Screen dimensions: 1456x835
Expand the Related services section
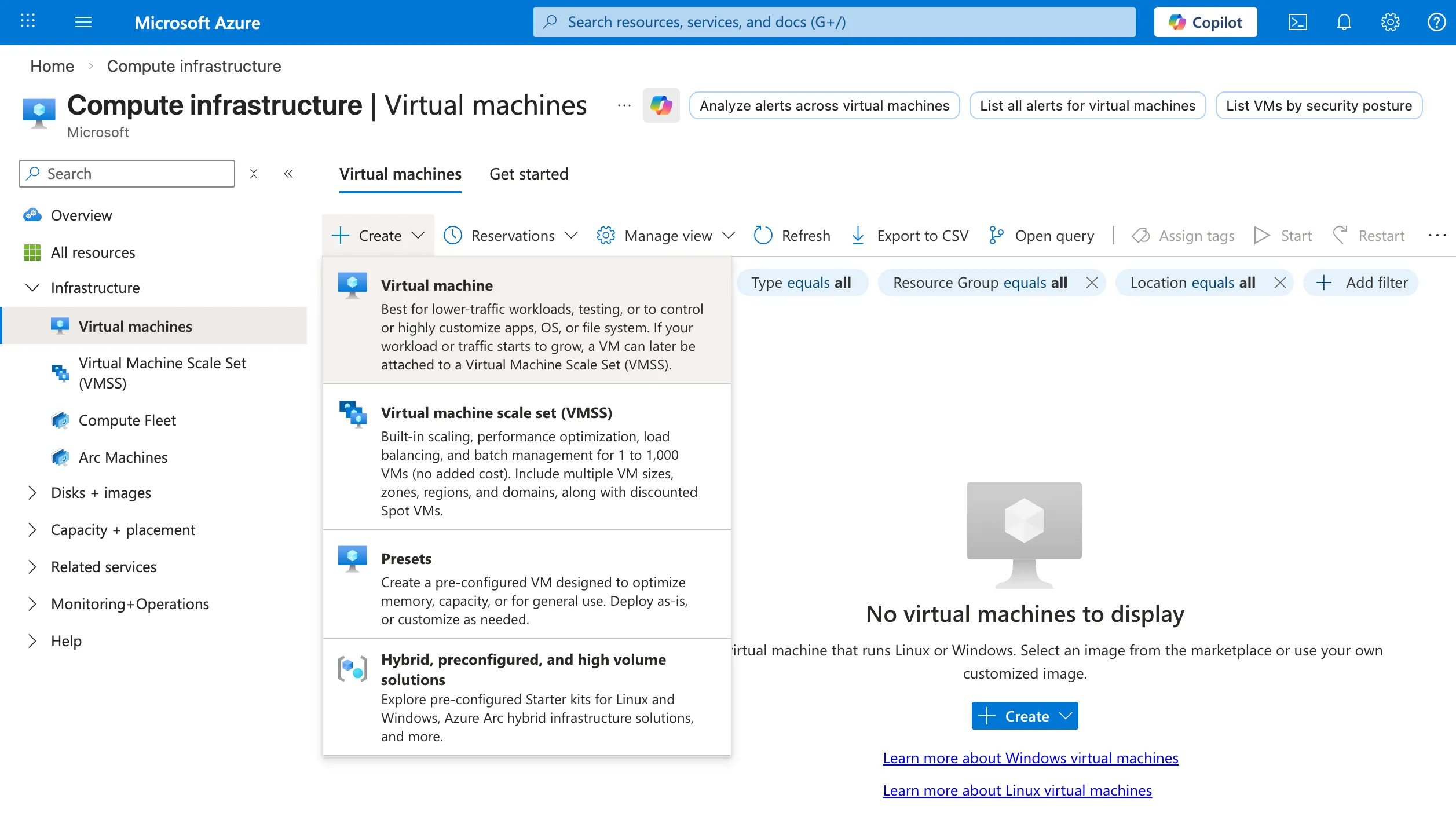click(x=103, y=566)
